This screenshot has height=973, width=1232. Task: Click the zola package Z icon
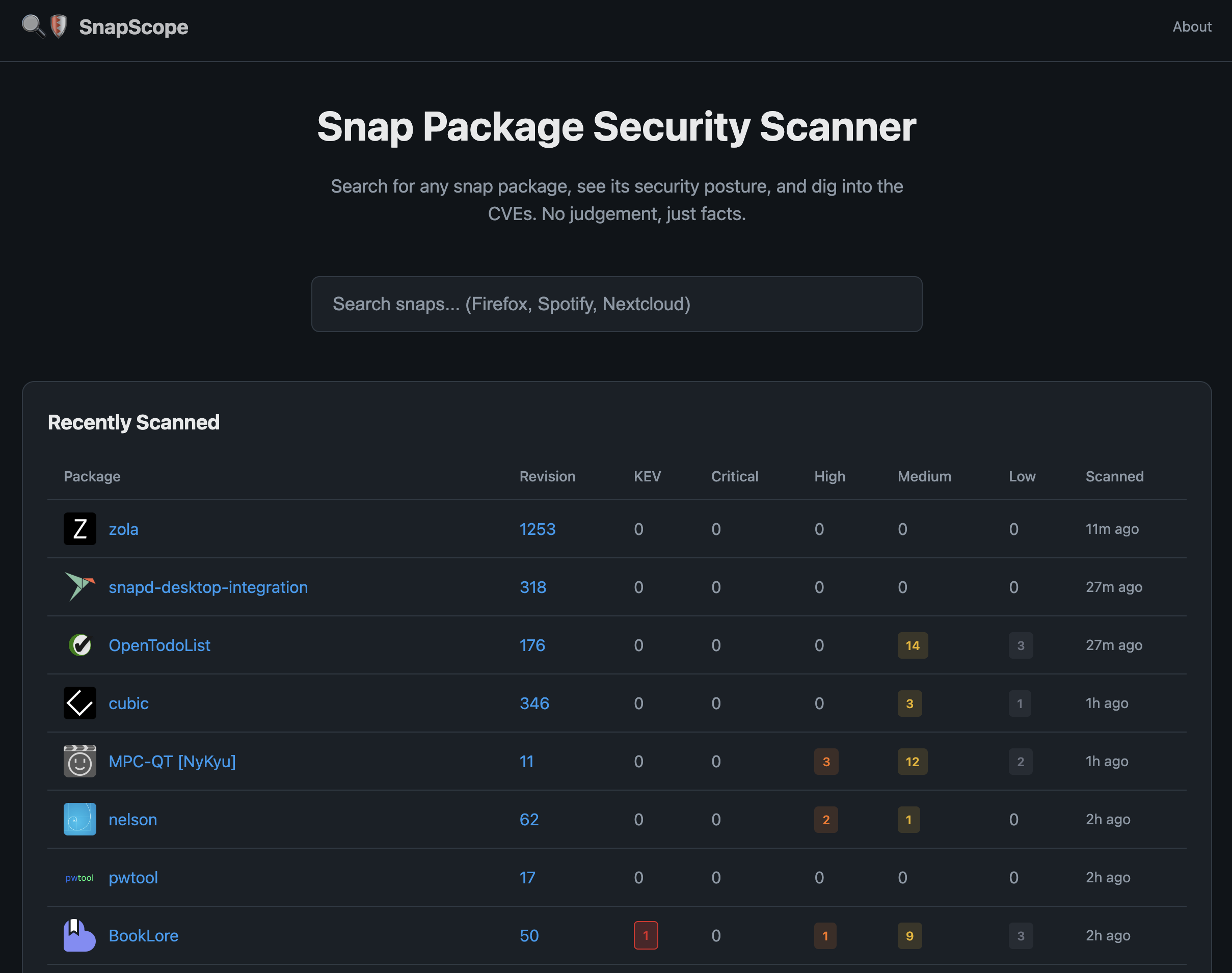tap(80, 529)
